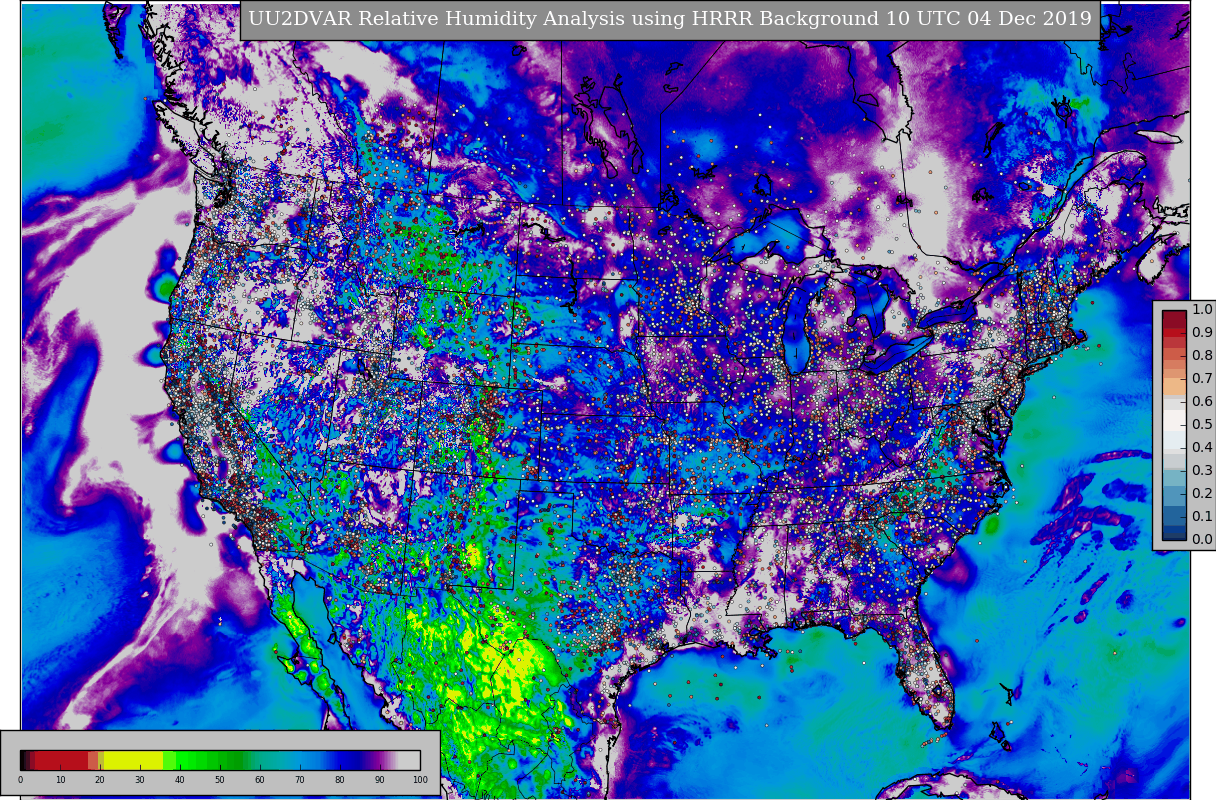Pick the dark blue bottom swatch of vertical colorbar

coord(1175,533)
